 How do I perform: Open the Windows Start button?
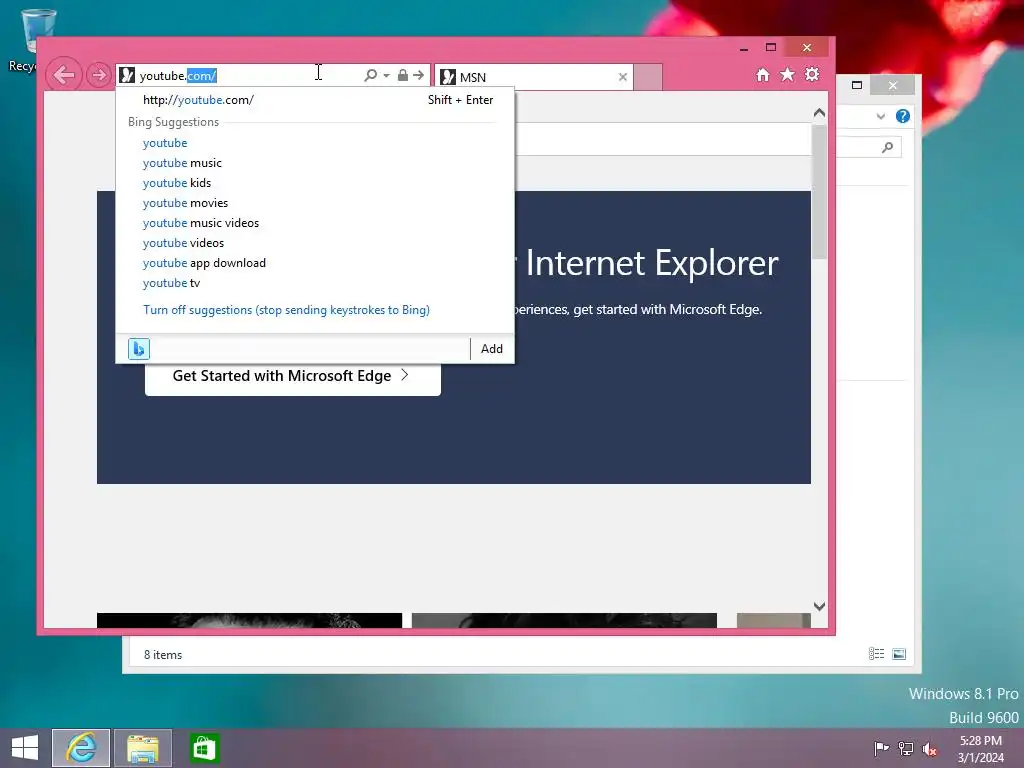point(25,748)
